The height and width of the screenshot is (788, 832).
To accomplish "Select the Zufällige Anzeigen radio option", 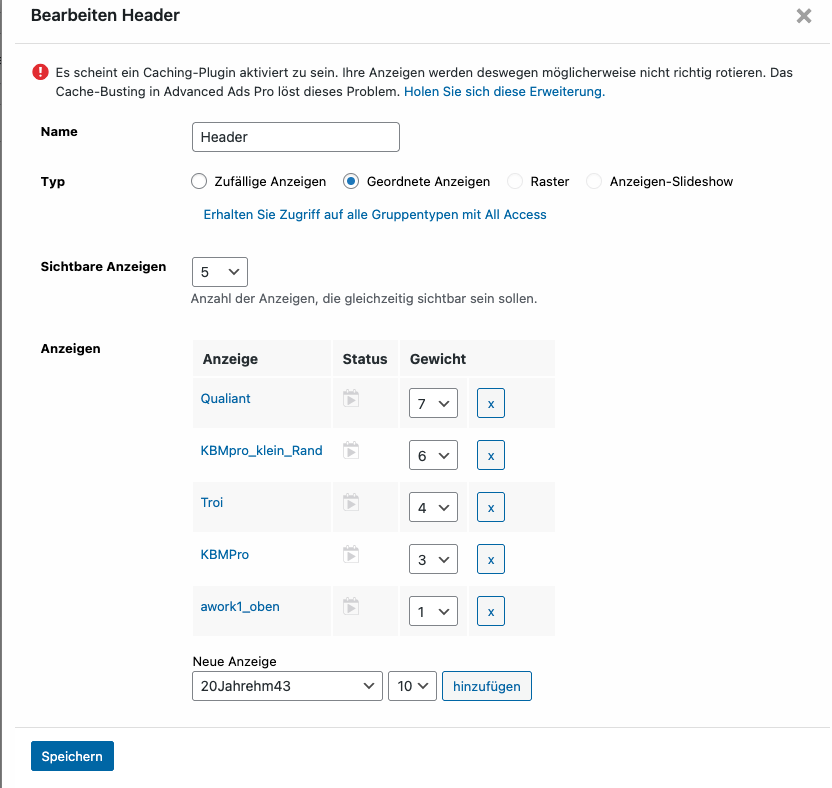I will click(199, 181).
